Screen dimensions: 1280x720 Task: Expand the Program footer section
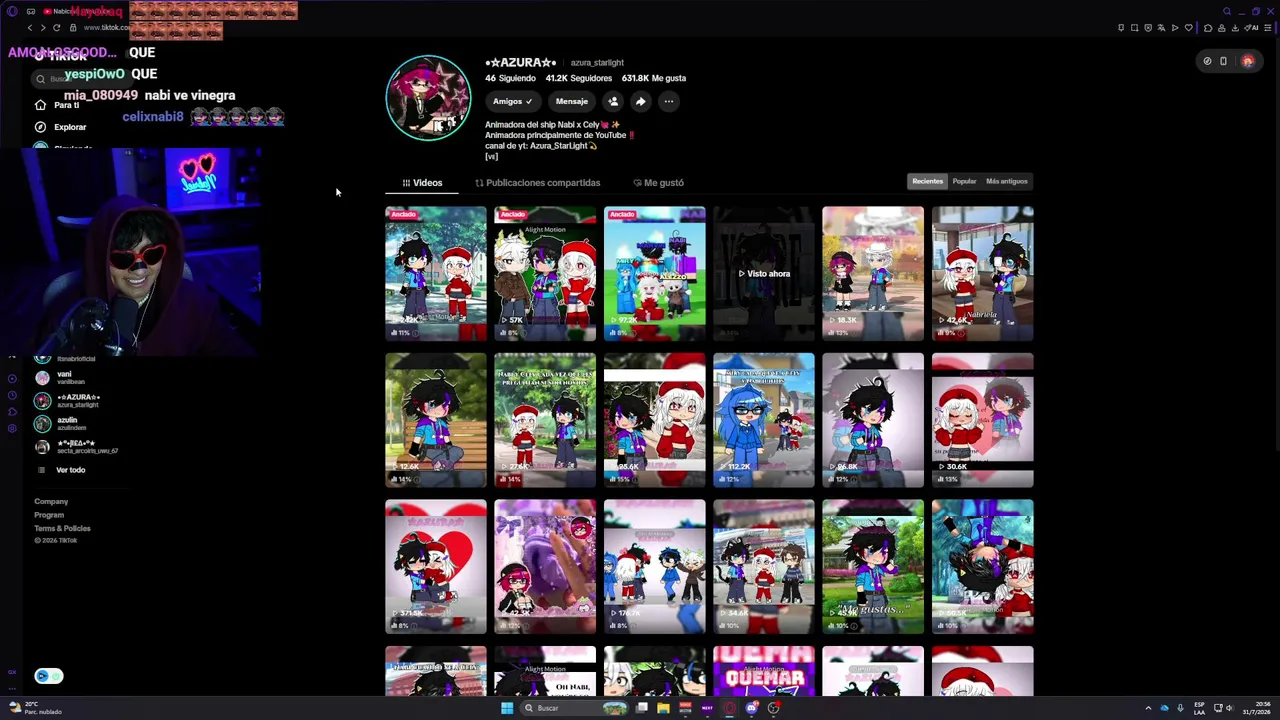(x=49, y=515)
